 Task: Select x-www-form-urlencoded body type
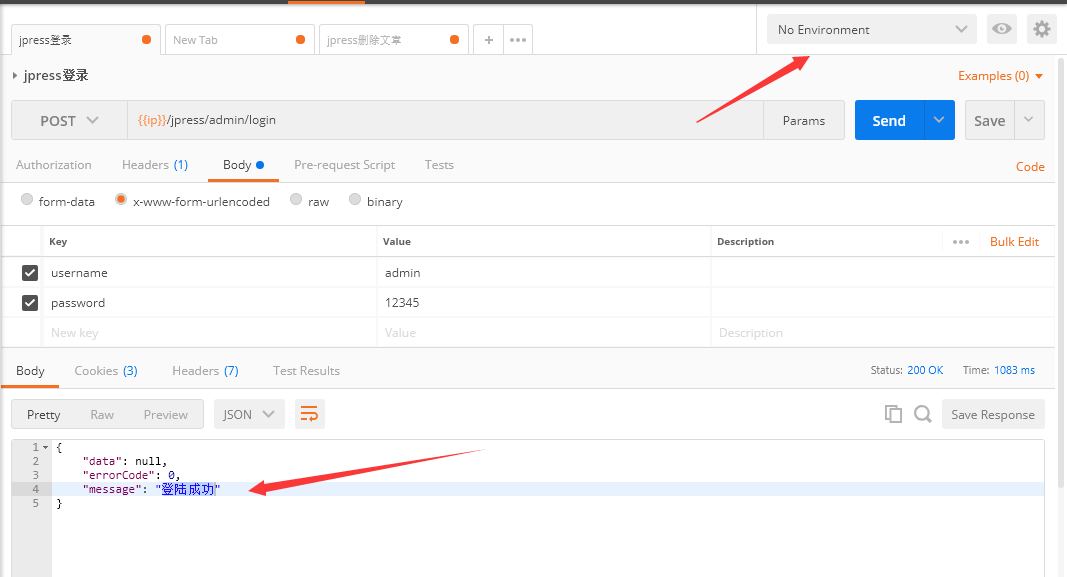point(121,199)
